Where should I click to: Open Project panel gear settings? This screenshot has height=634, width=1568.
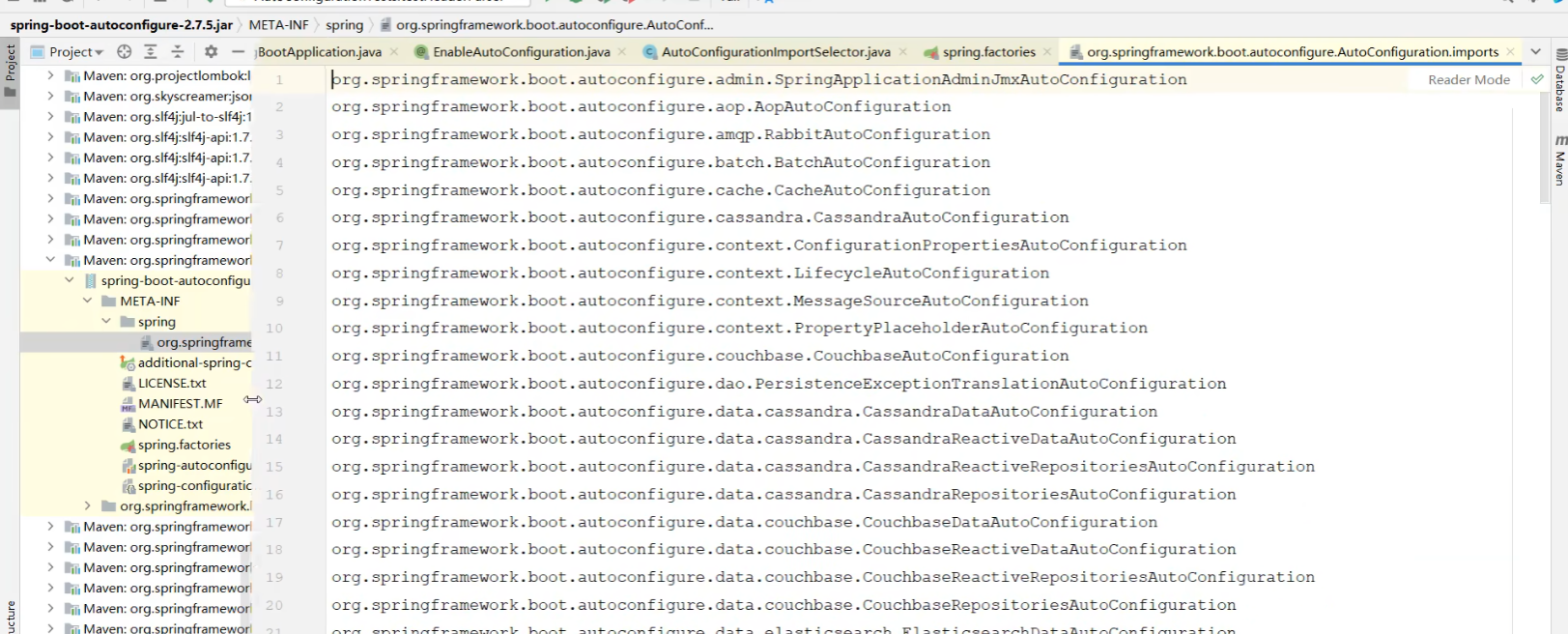[x=211, y=52]
